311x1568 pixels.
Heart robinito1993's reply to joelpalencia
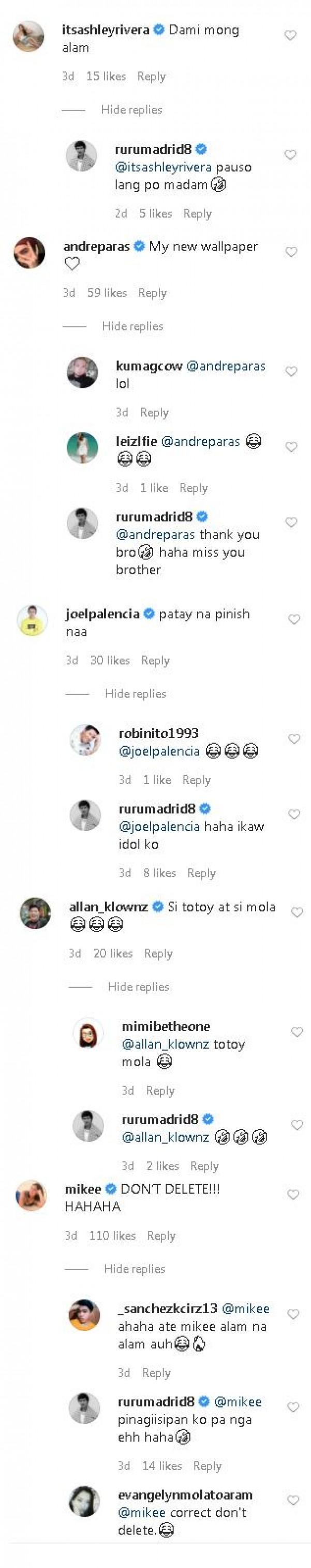[294, 739]
